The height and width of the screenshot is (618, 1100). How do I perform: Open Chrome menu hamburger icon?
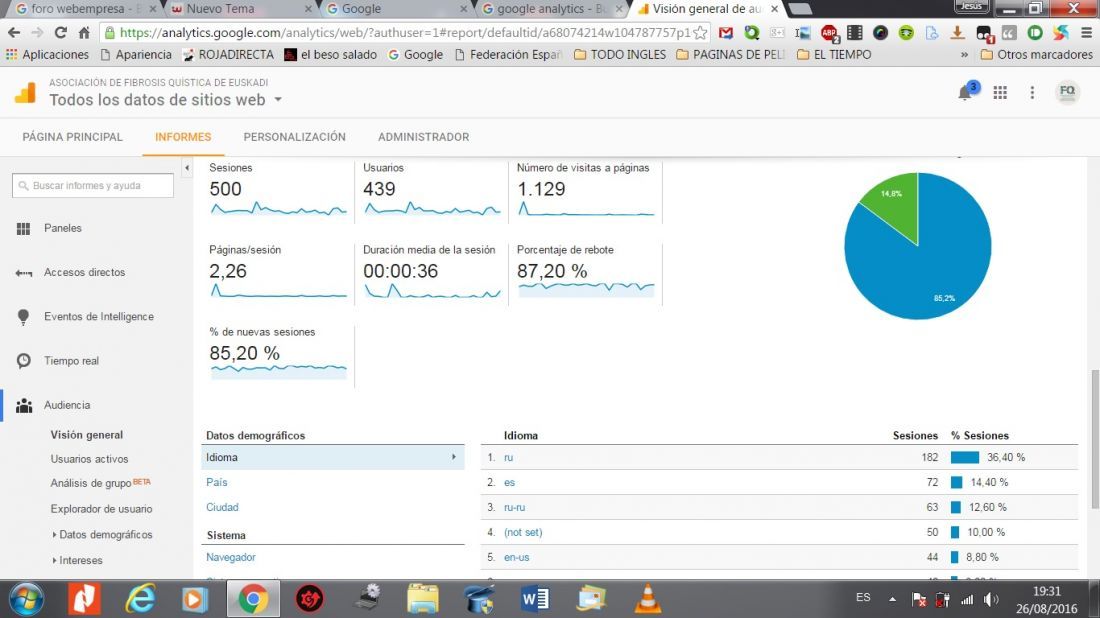point(1086,32)
